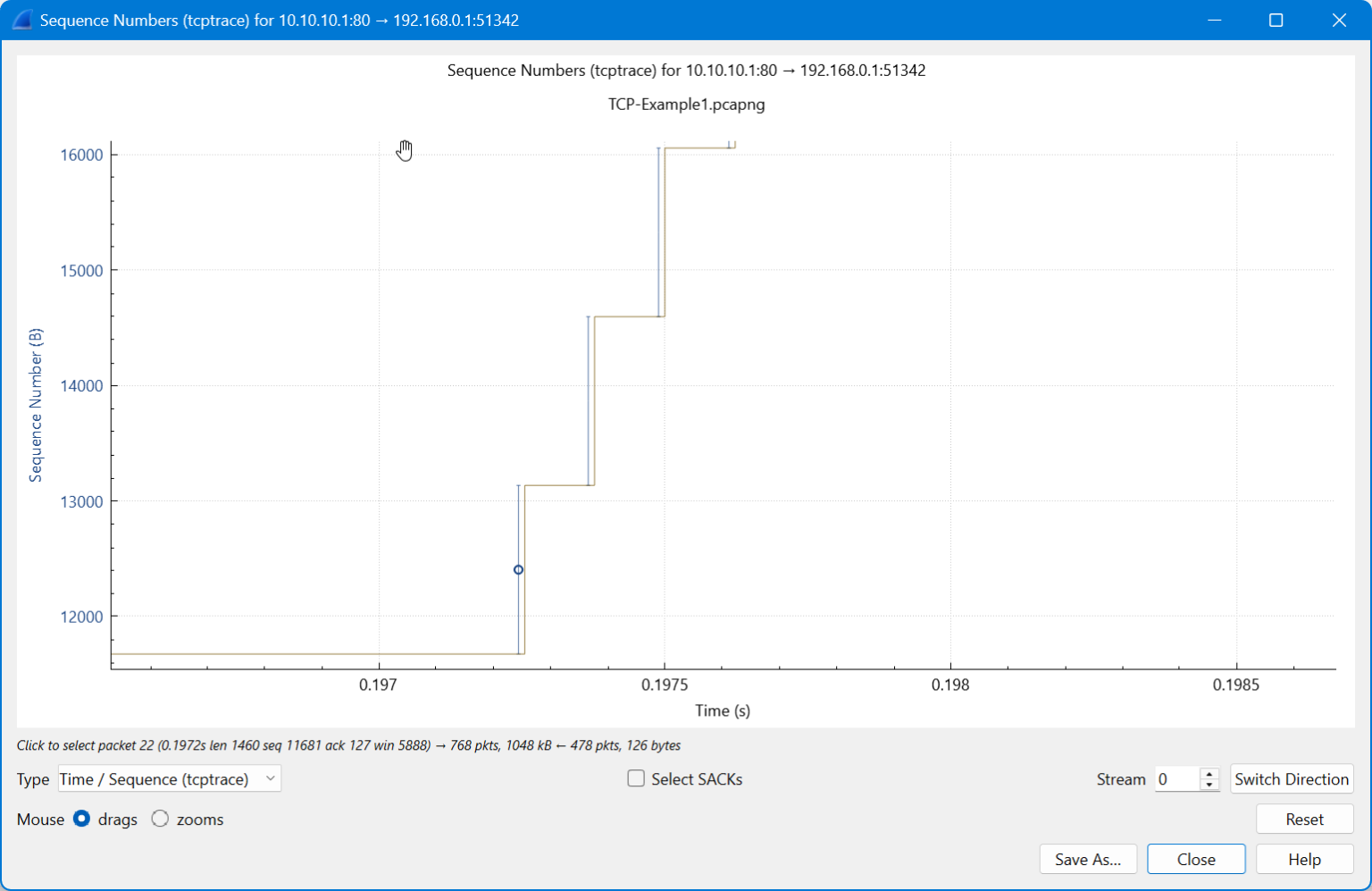Image resolution: width=1372 pixels, height=891 pixels.
Task: Select the zooms mouse behavior radio button
Action: click(x=161, y=819)
